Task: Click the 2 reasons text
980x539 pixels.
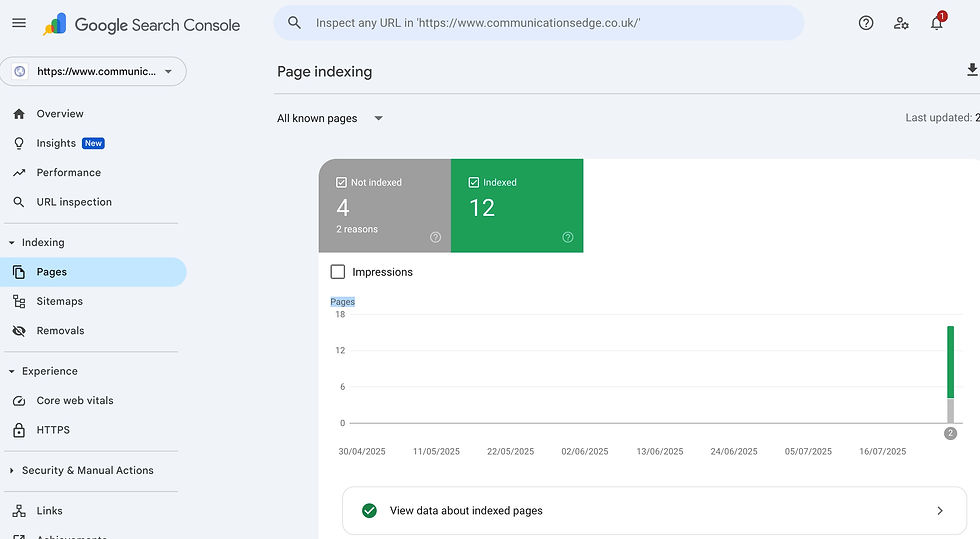Action: click(357, 229)
